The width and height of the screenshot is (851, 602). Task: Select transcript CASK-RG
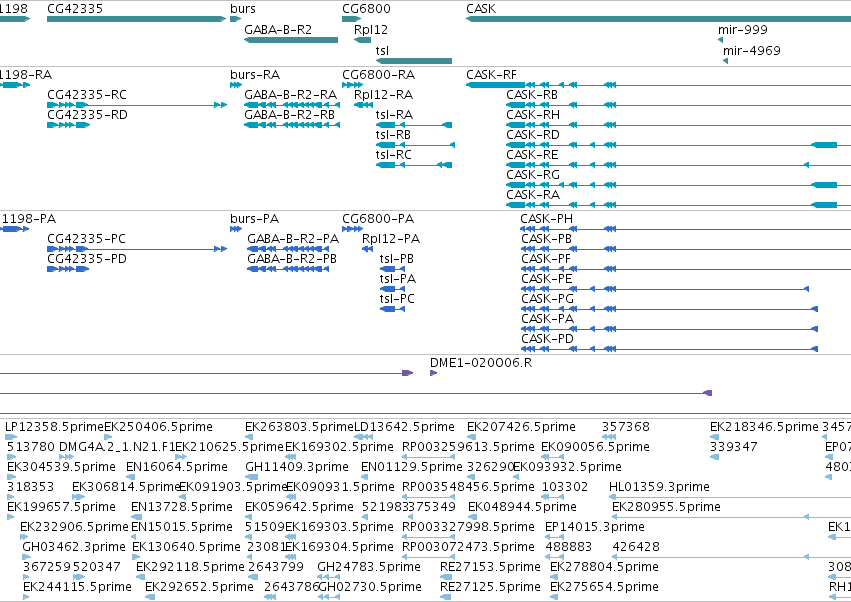(533, 175)
